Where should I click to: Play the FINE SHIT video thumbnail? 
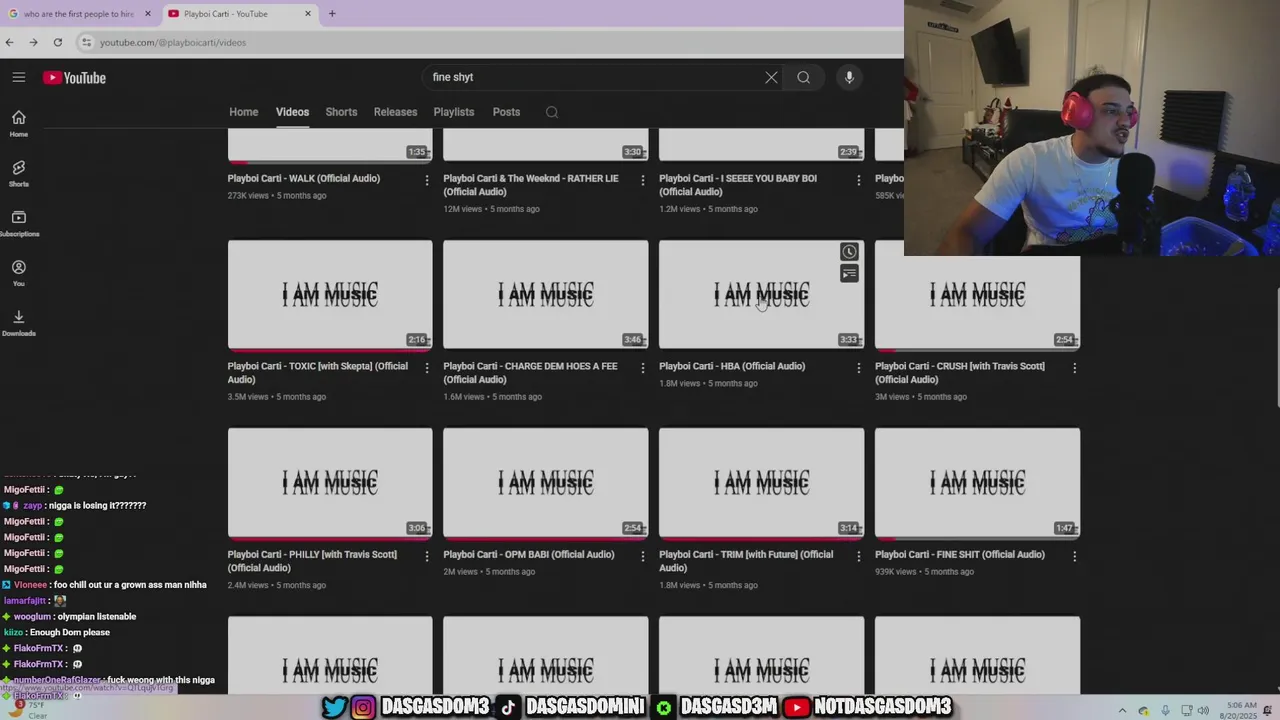click(x=977, y=483)
